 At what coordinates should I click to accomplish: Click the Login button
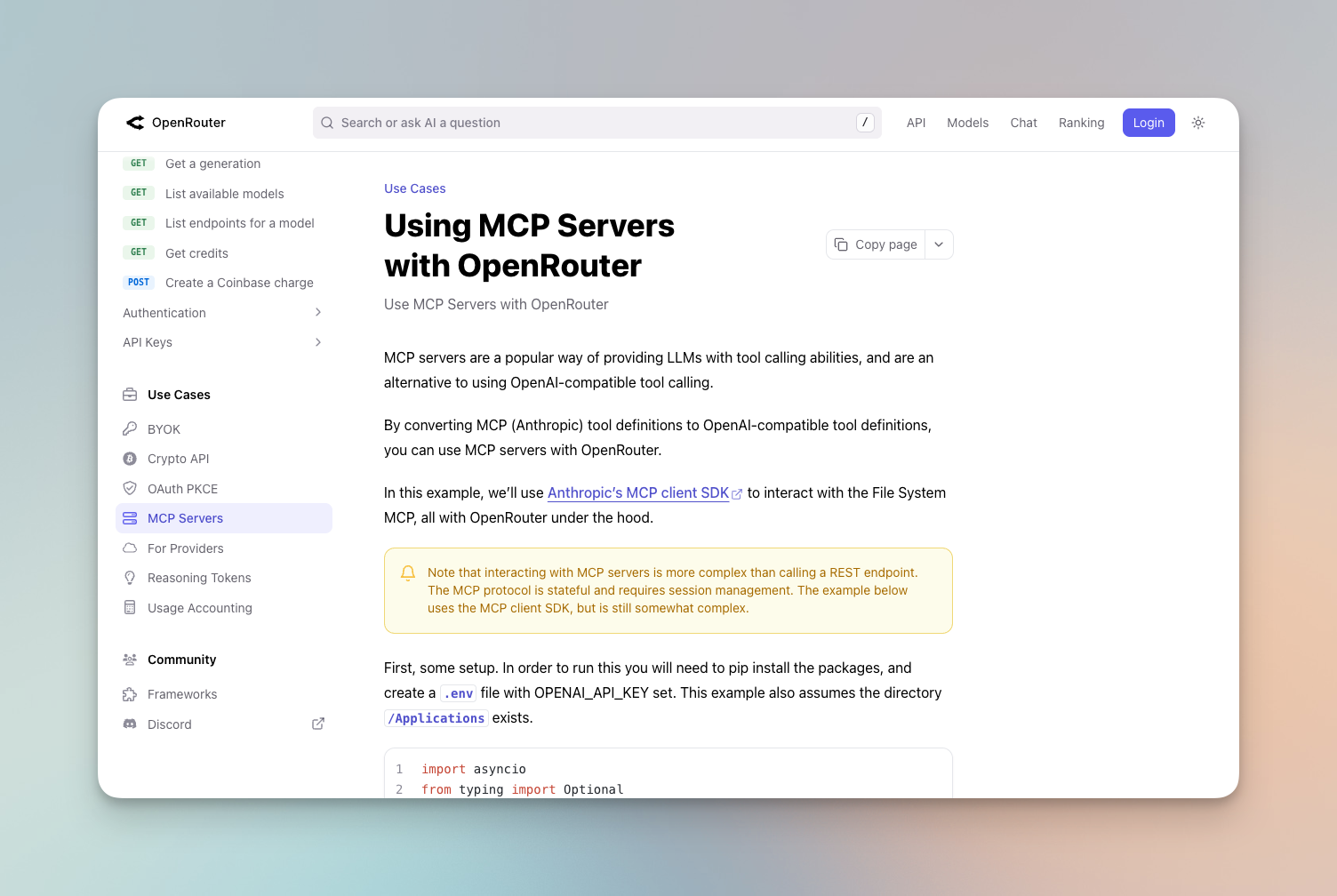1149,123
